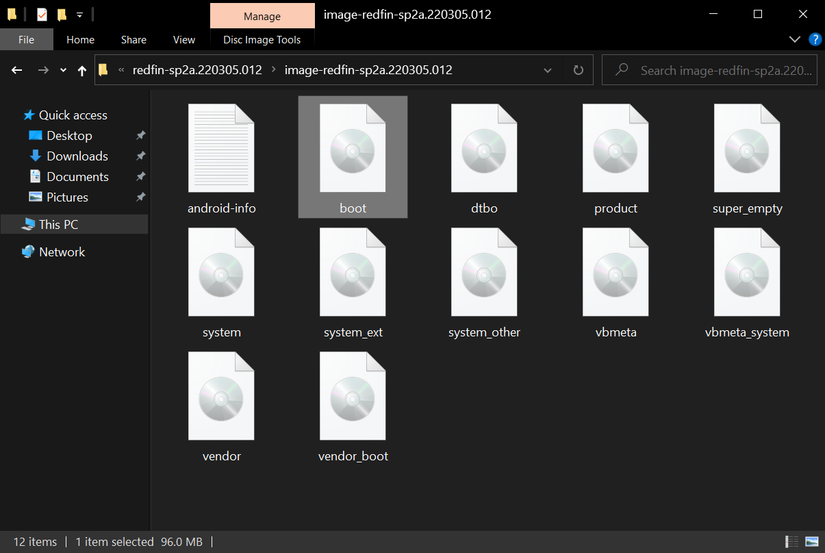Click the search image-redfin-sp2a box
The height and width of the screenshot is (553, 825).
pos(709,70)
